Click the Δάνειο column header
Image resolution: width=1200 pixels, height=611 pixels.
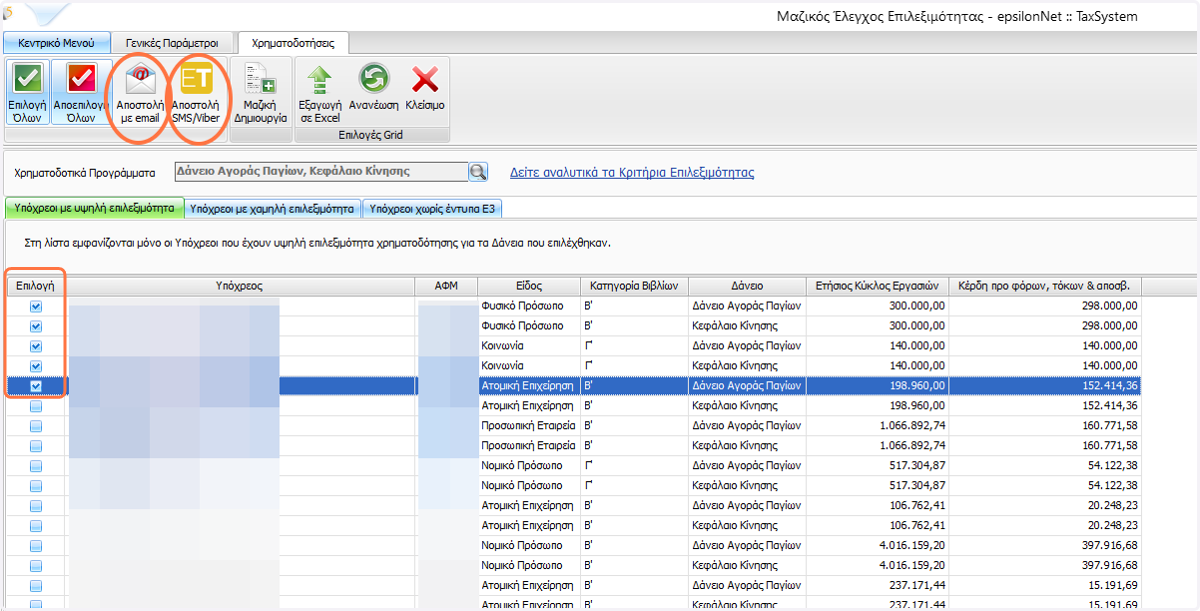coord(746,286)
